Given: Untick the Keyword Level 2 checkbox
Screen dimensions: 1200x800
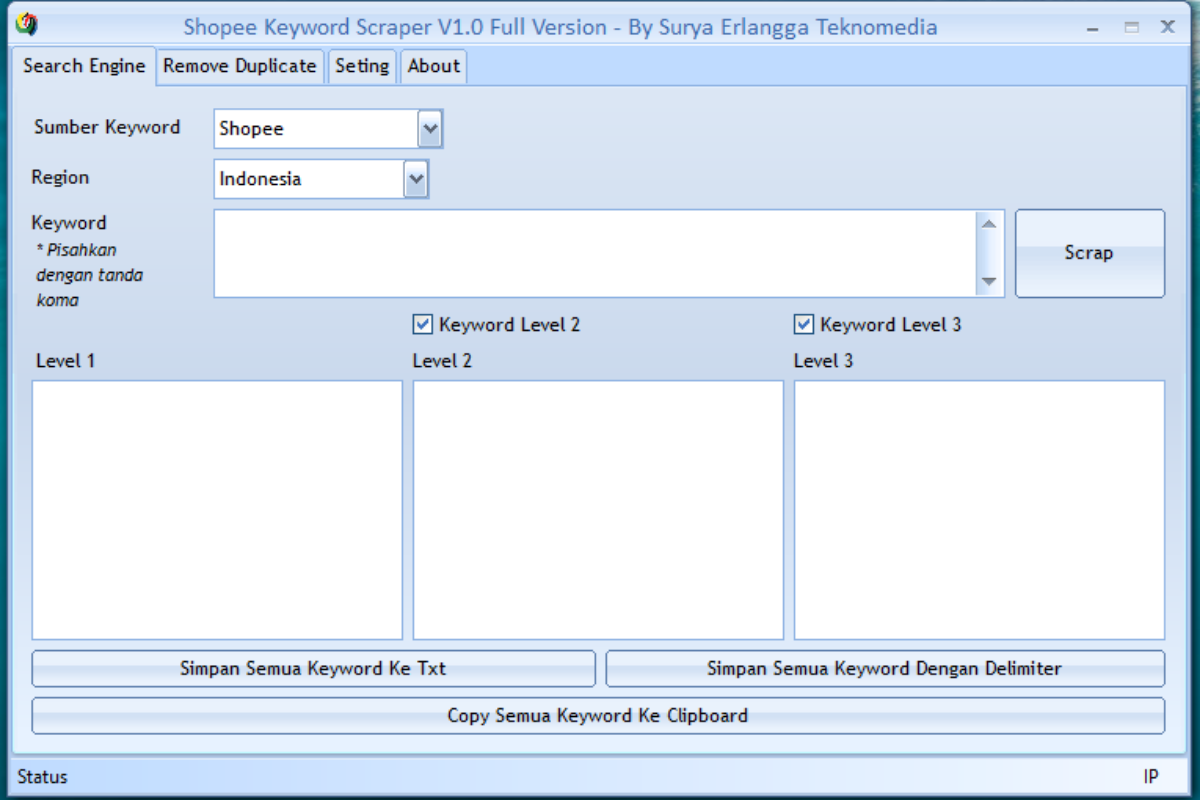Looking at the screenshot, I should pos(423,324).
